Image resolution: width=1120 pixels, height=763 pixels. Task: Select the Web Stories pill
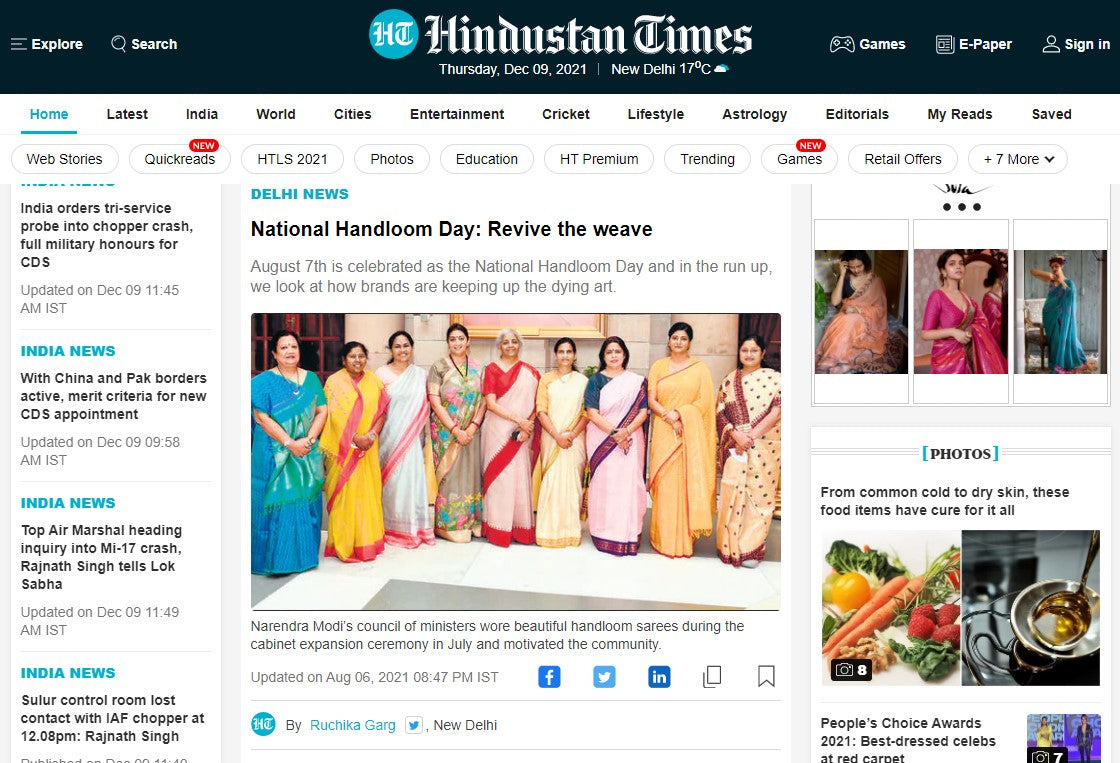click(x=64, y=159)
